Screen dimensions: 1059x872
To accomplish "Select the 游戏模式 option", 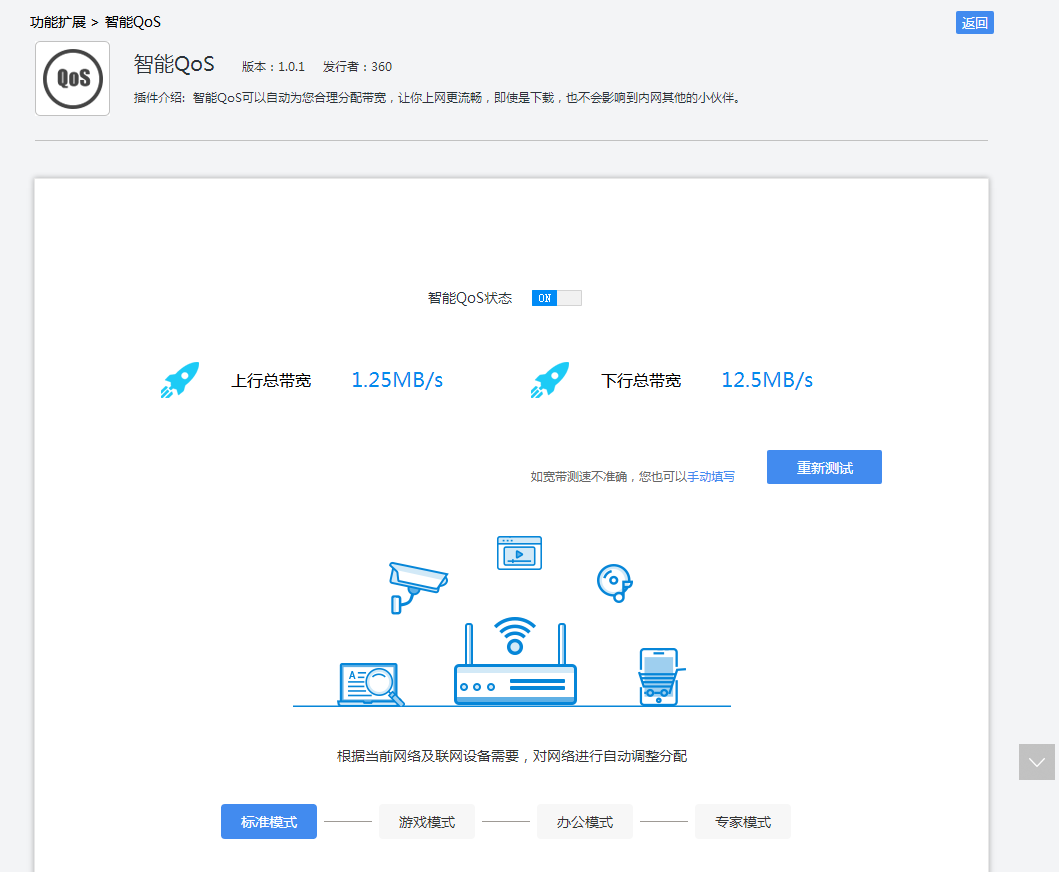I will tap(426, 821).
